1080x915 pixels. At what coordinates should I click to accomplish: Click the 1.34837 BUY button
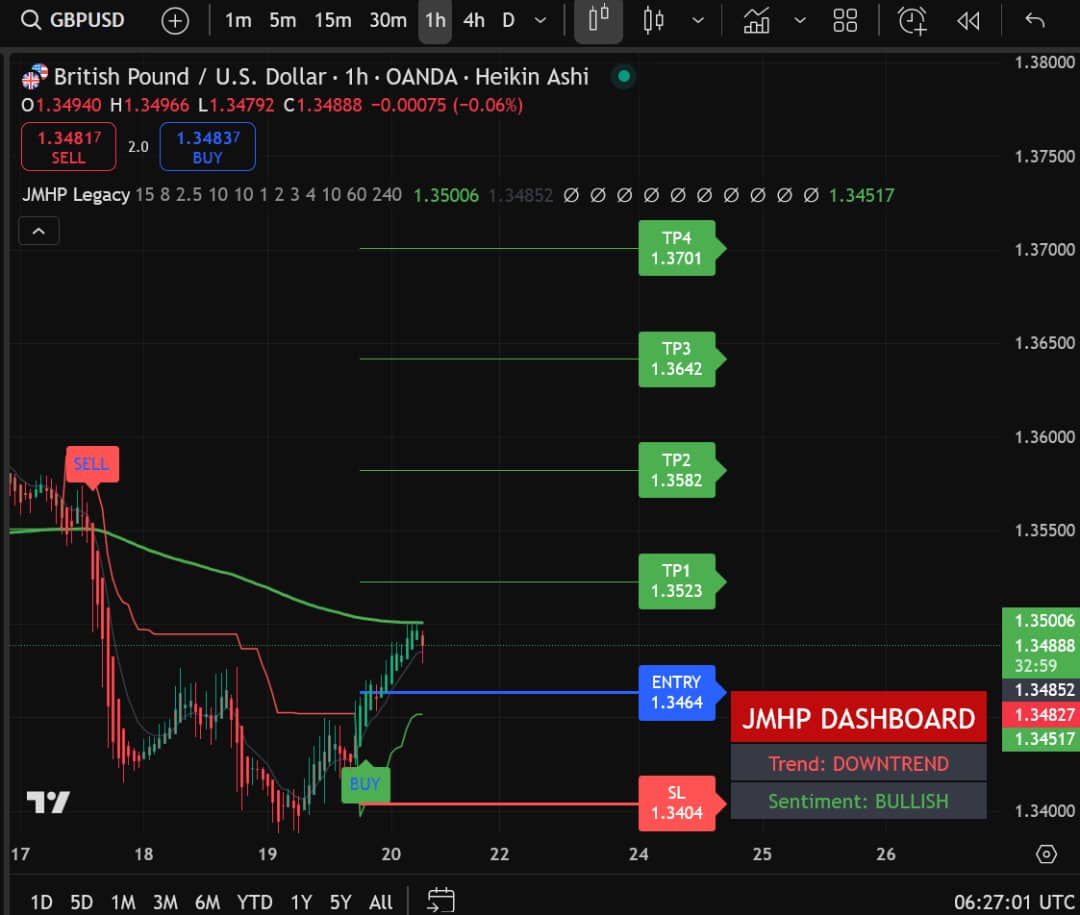click(x=207, y=147)
